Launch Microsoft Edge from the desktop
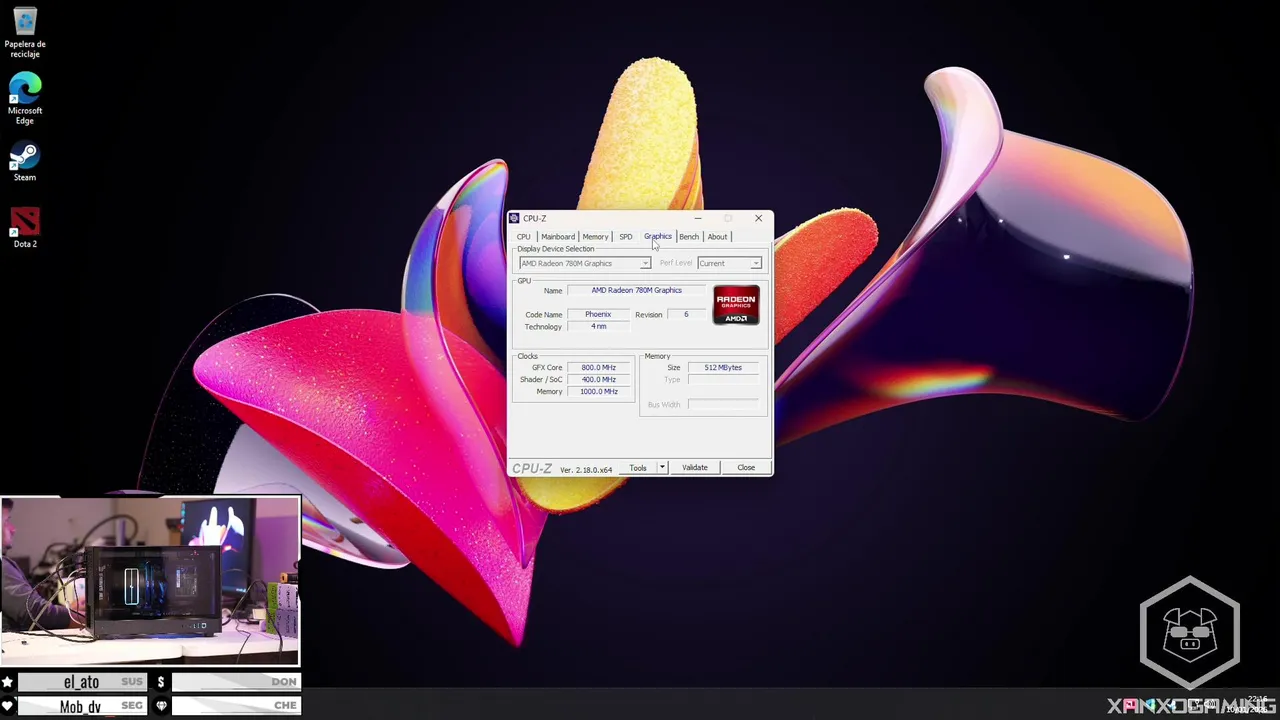1280x720 pixels. click(x=25, y=99)
